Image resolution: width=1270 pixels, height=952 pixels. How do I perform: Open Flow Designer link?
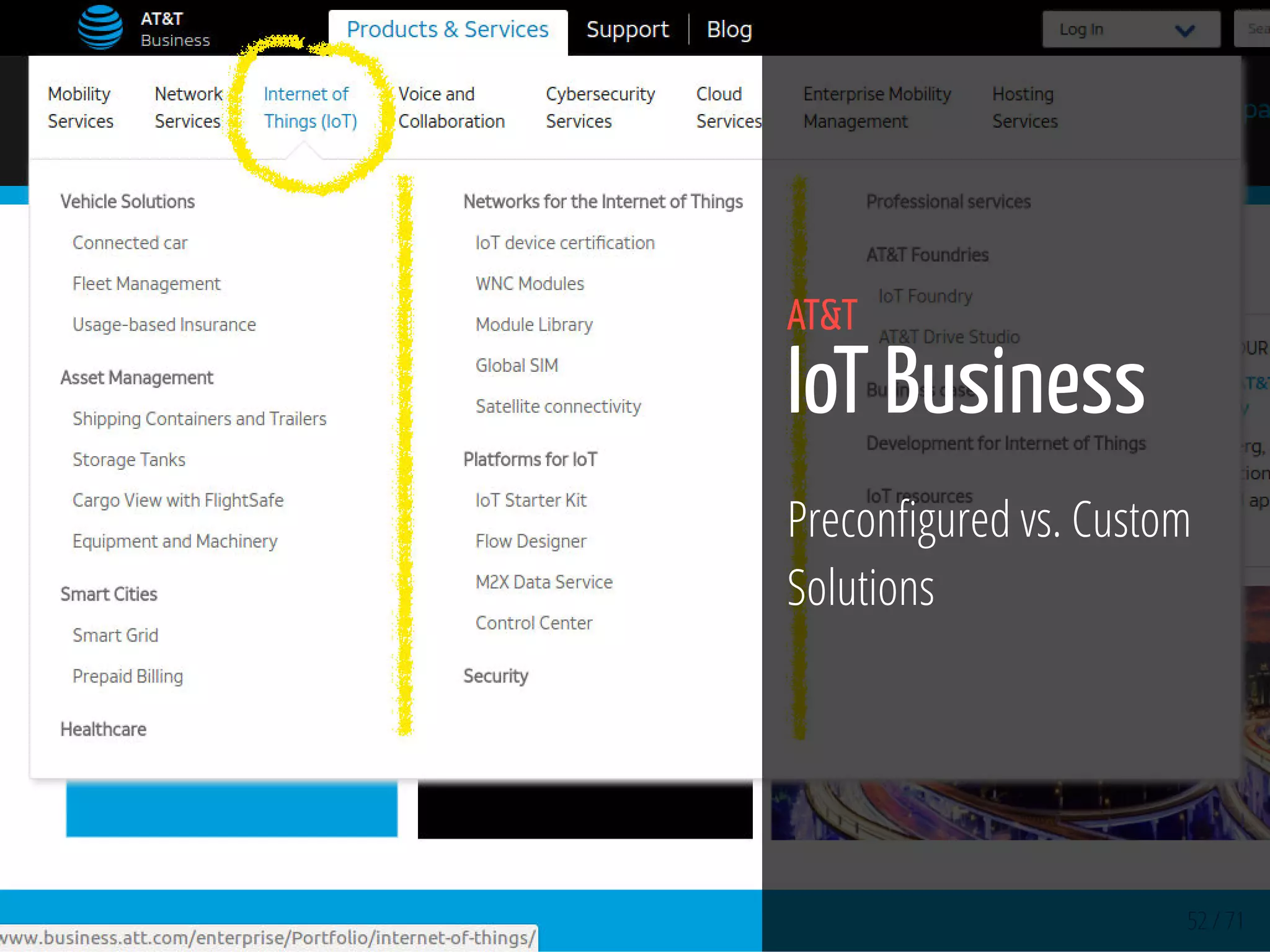pyautogui.click(x=531, y=541)
